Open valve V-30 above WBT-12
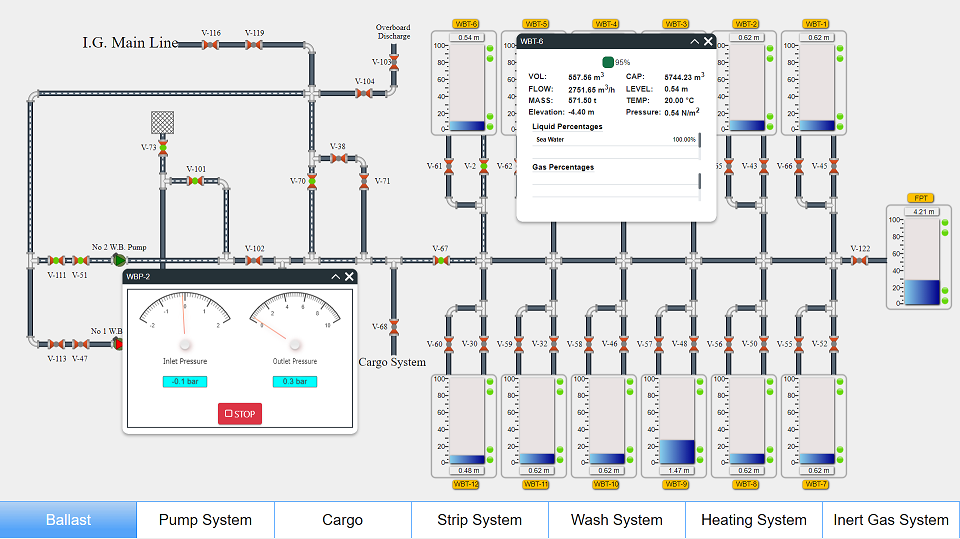Image resolution: width=960 pixels, height=539 pixels. point(484,344)
